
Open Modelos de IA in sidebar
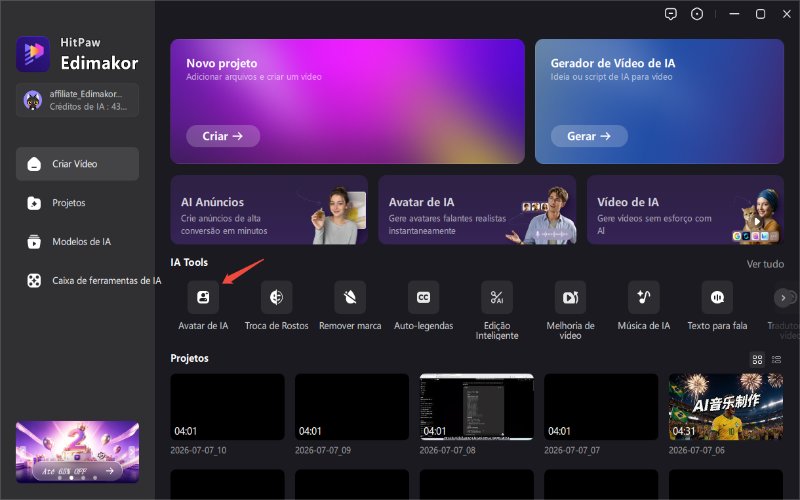[x=77, y=241]
